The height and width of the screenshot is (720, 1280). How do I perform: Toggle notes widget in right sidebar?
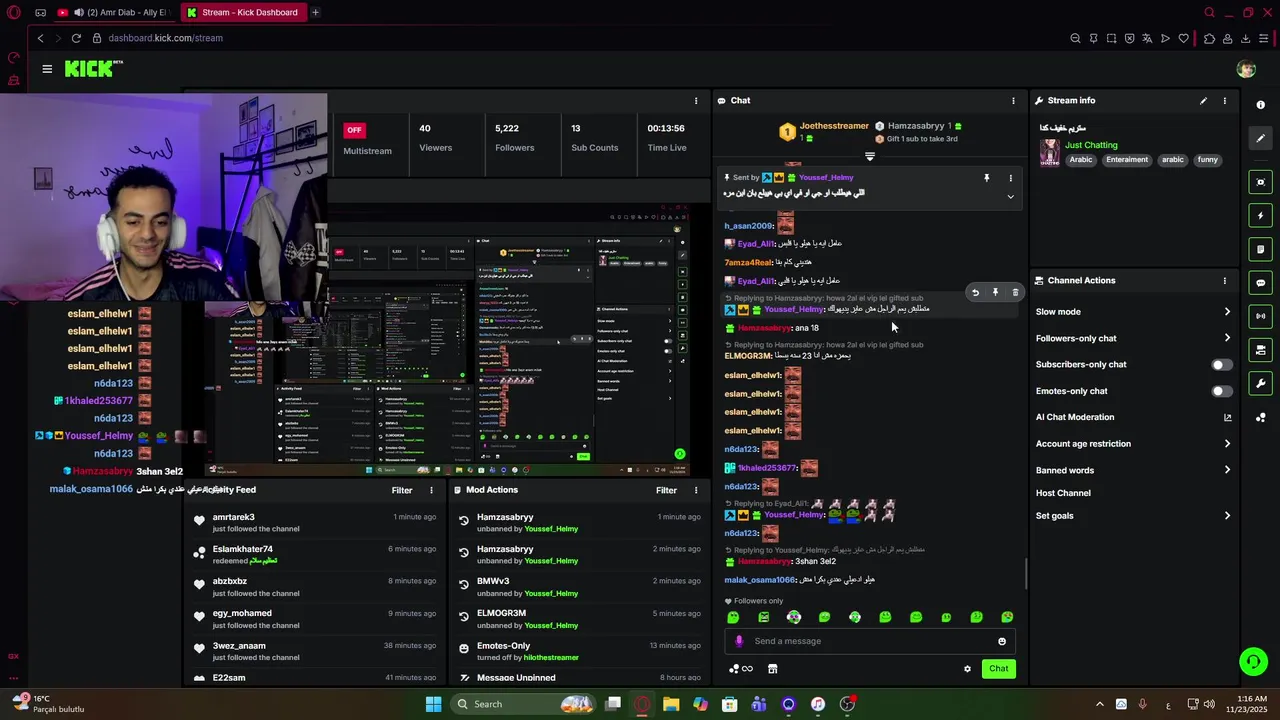1260,249
